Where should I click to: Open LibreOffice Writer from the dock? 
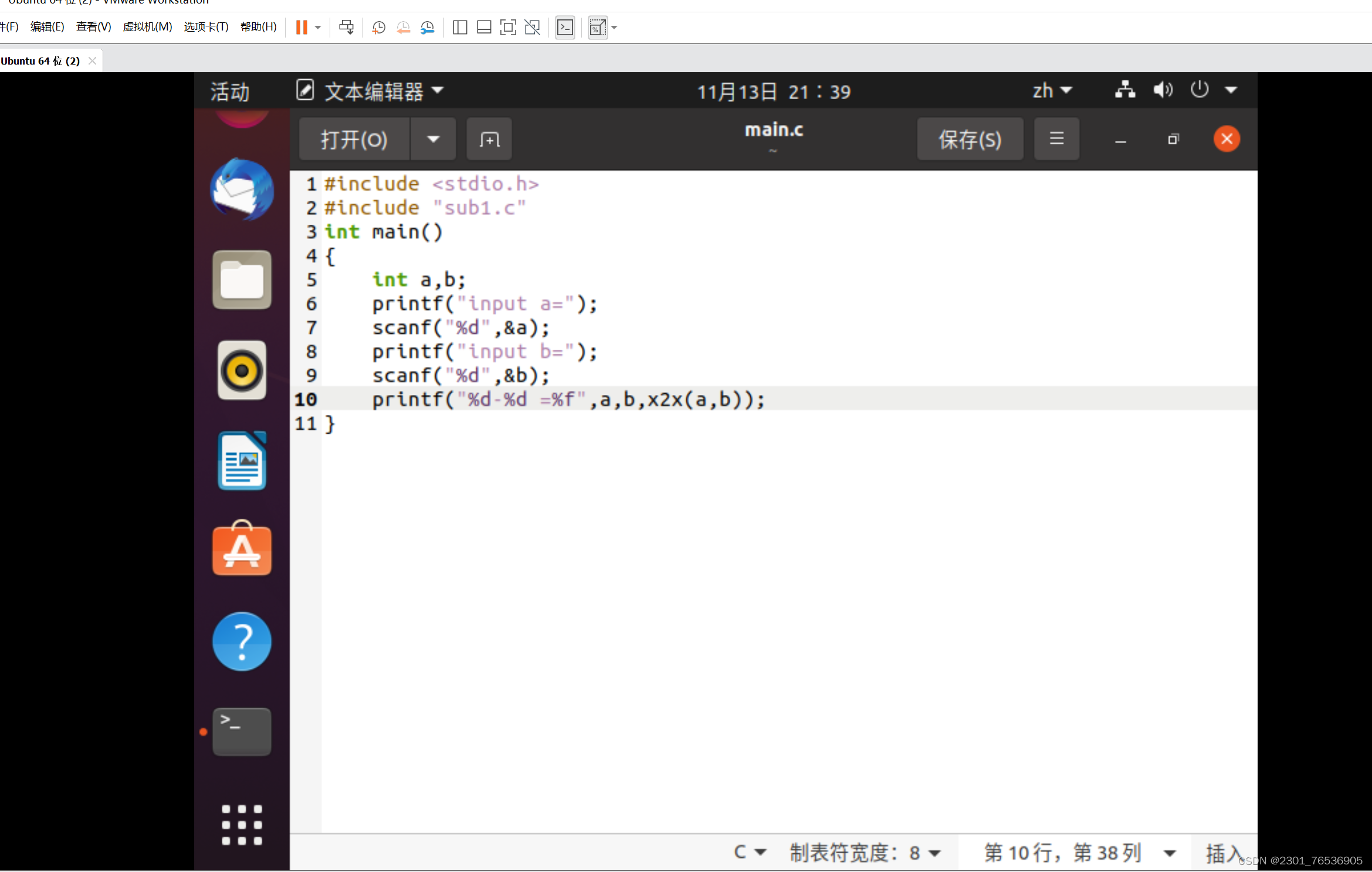tap(242, 461)
